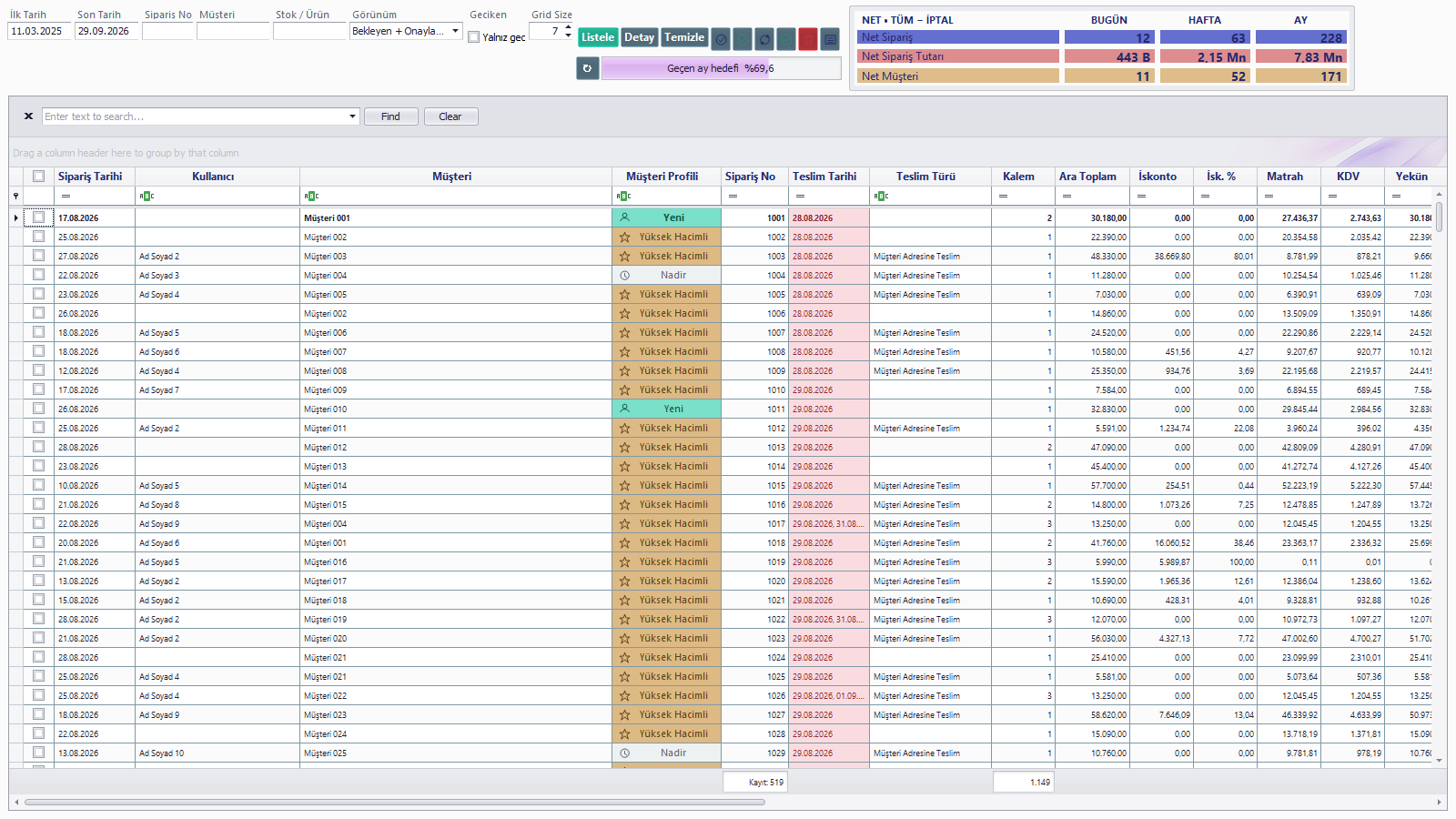This screenshot has height=819, width=1456.
Task: Close the search panel with the X
Action: tap(28, 116)
